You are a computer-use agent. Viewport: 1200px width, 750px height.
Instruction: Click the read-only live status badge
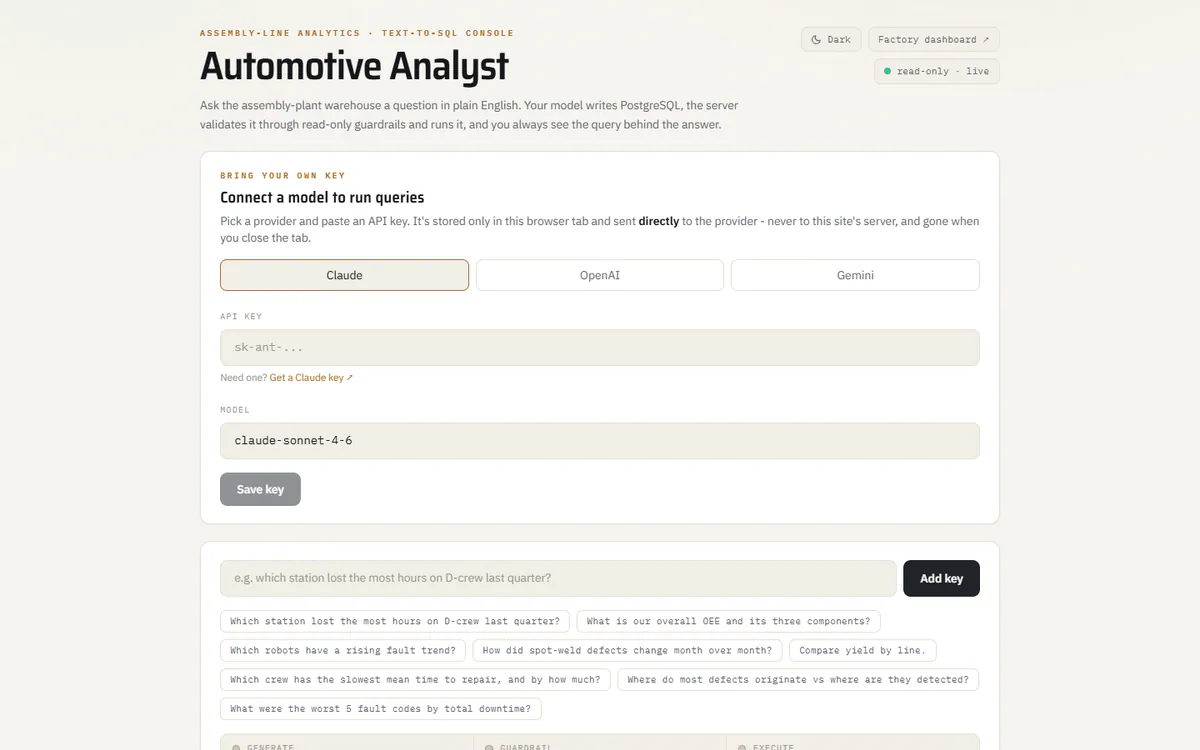pos(937,72)
